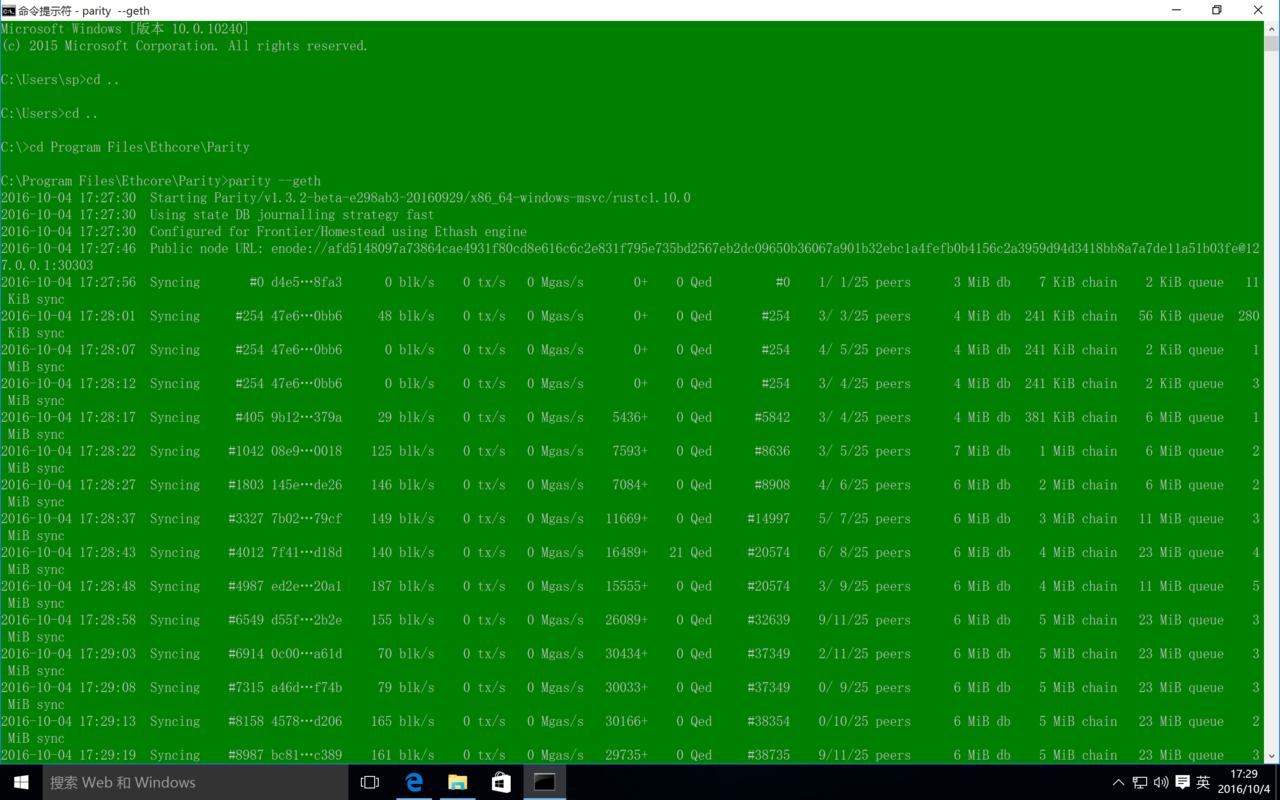Click the 'Public node URL' enode text

point(704,249)
